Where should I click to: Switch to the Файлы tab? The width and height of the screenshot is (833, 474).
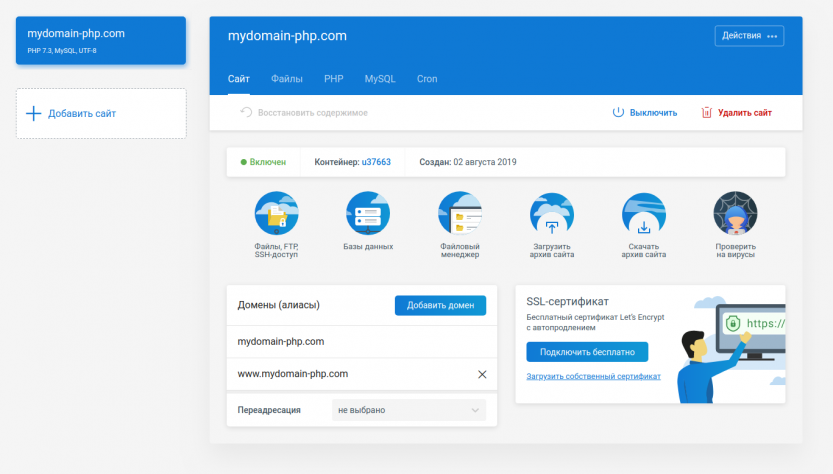[x=287, y=79]
